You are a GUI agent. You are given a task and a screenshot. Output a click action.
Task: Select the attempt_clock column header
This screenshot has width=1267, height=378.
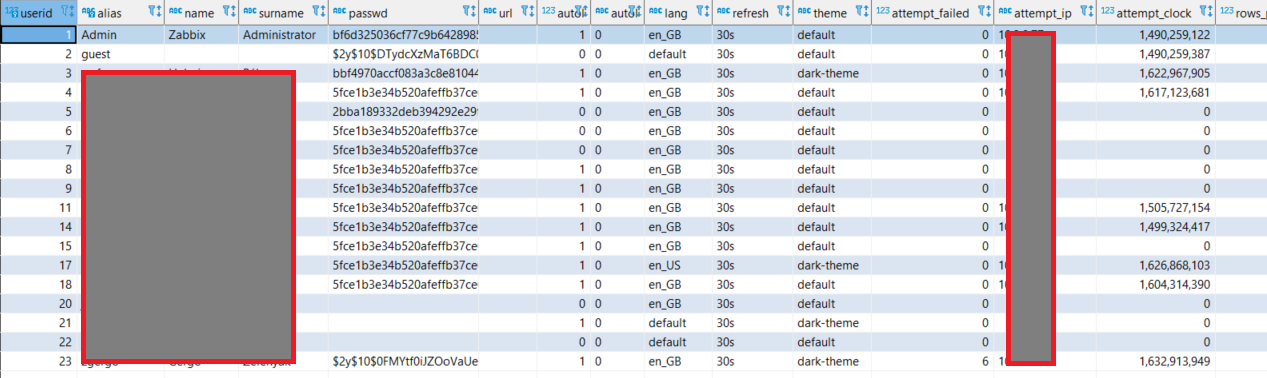click(x=1156, y=12)
